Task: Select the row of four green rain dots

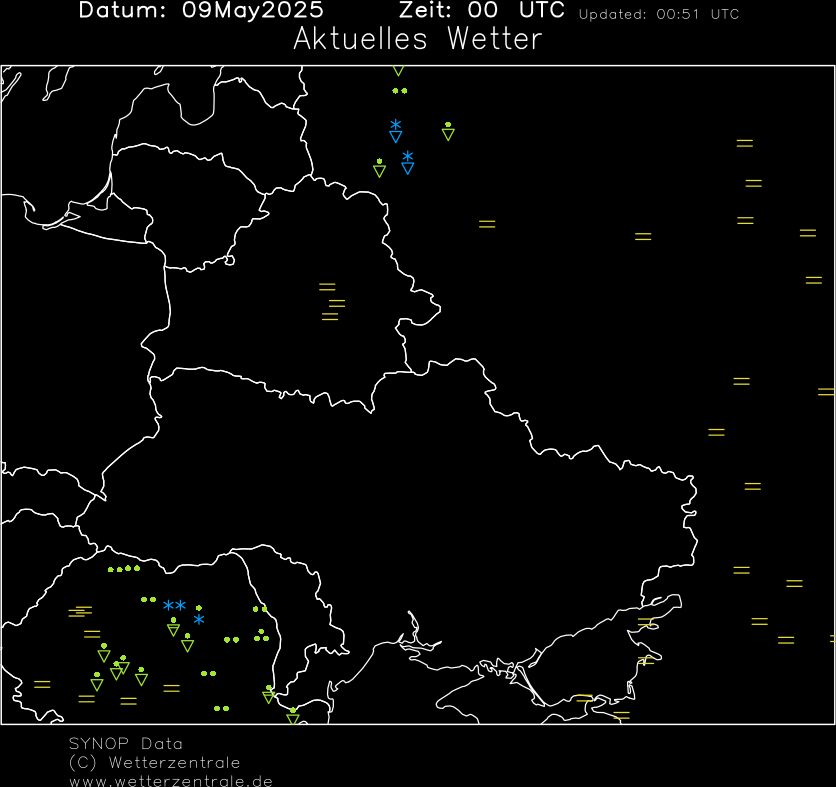Action: (x=124, y=569)
